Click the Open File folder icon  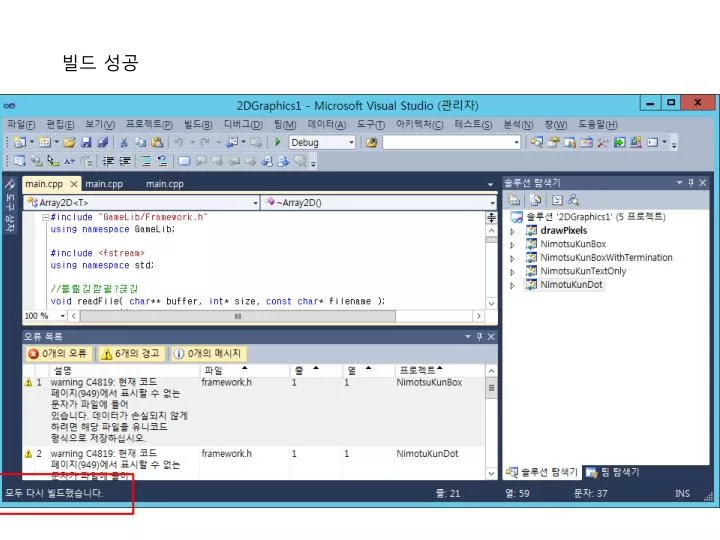pyautogui.click(x=70, y=142)
